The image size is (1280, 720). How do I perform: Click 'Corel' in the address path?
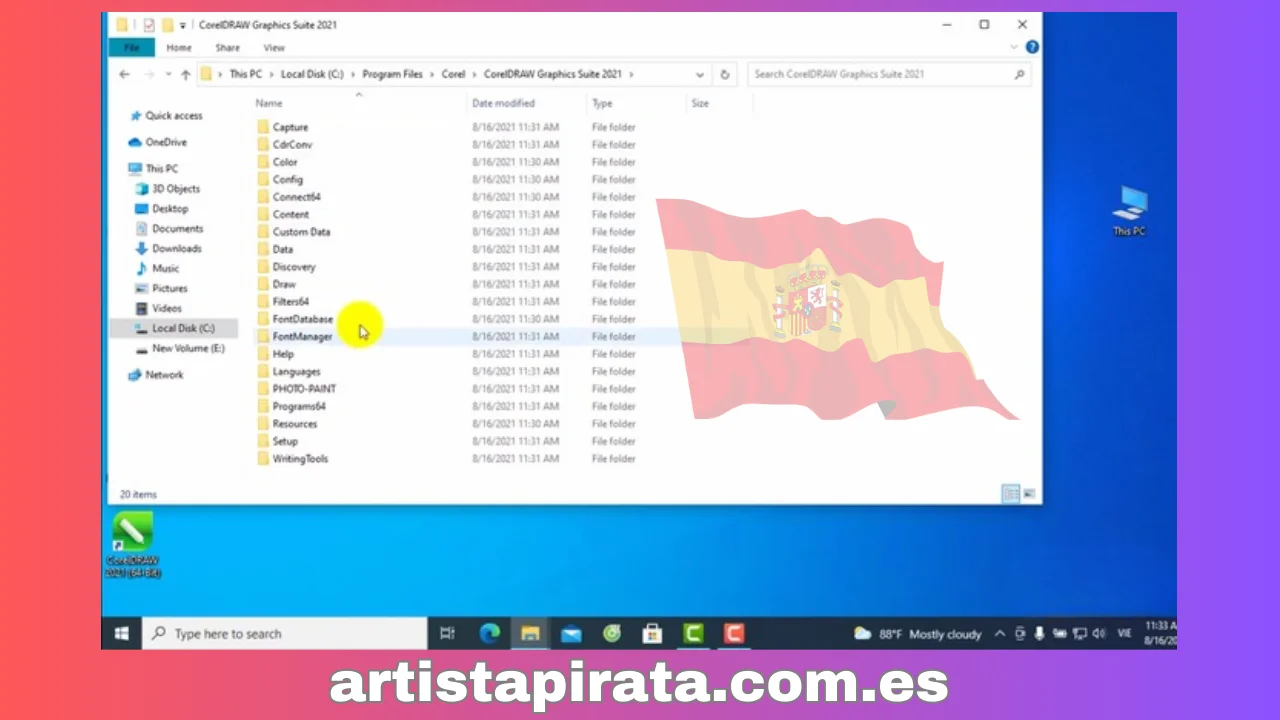click(x=454, y=74)
